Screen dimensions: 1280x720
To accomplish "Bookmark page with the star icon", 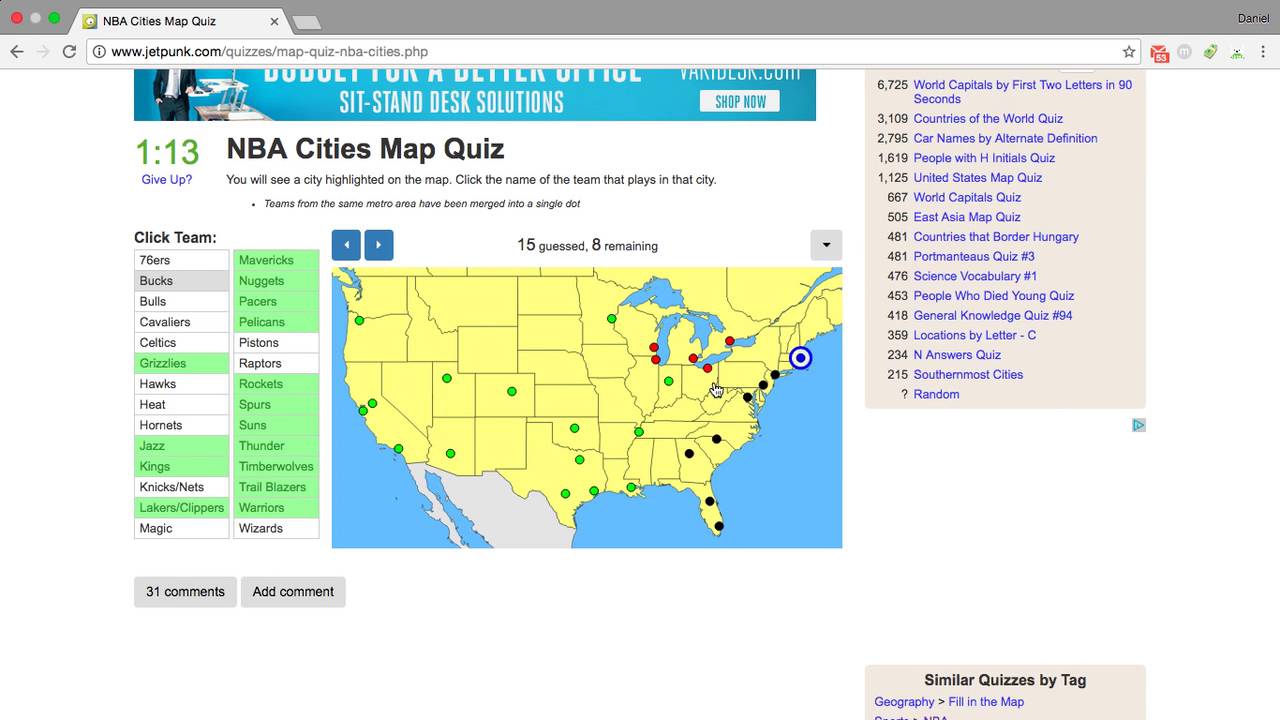I will click(x=1129, y=52).
